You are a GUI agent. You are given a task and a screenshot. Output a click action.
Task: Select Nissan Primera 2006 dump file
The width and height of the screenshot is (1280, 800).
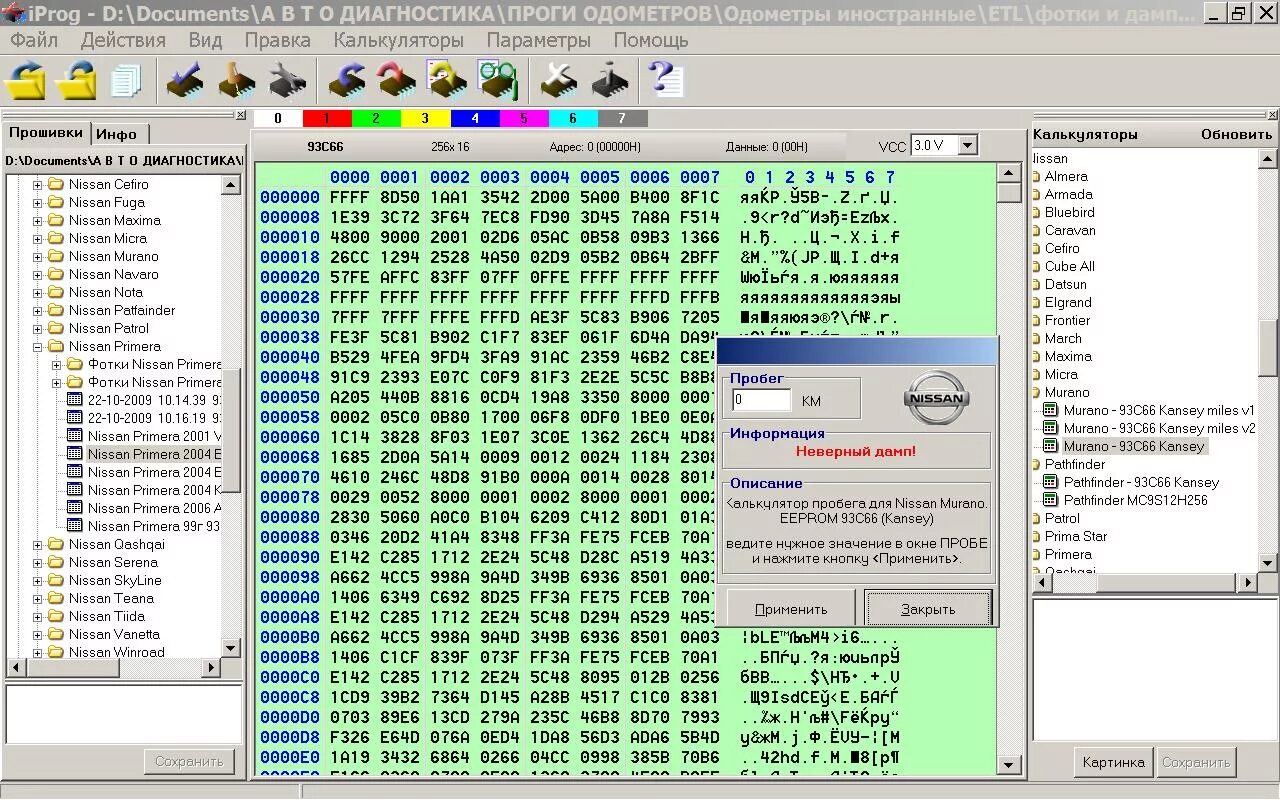[x=154, y=508]
